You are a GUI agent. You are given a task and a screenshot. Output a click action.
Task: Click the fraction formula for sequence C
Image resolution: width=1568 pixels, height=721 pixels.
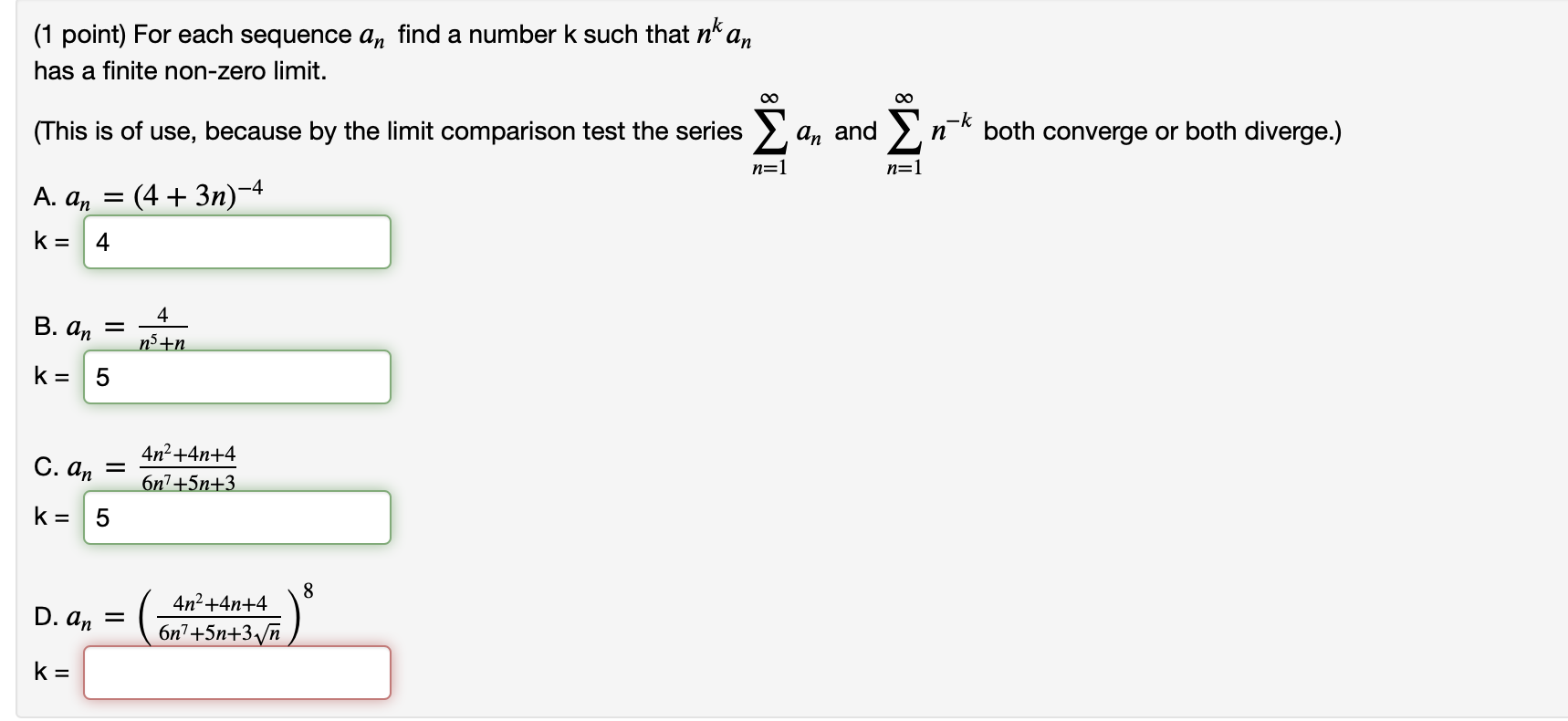[x=187, y=467]
